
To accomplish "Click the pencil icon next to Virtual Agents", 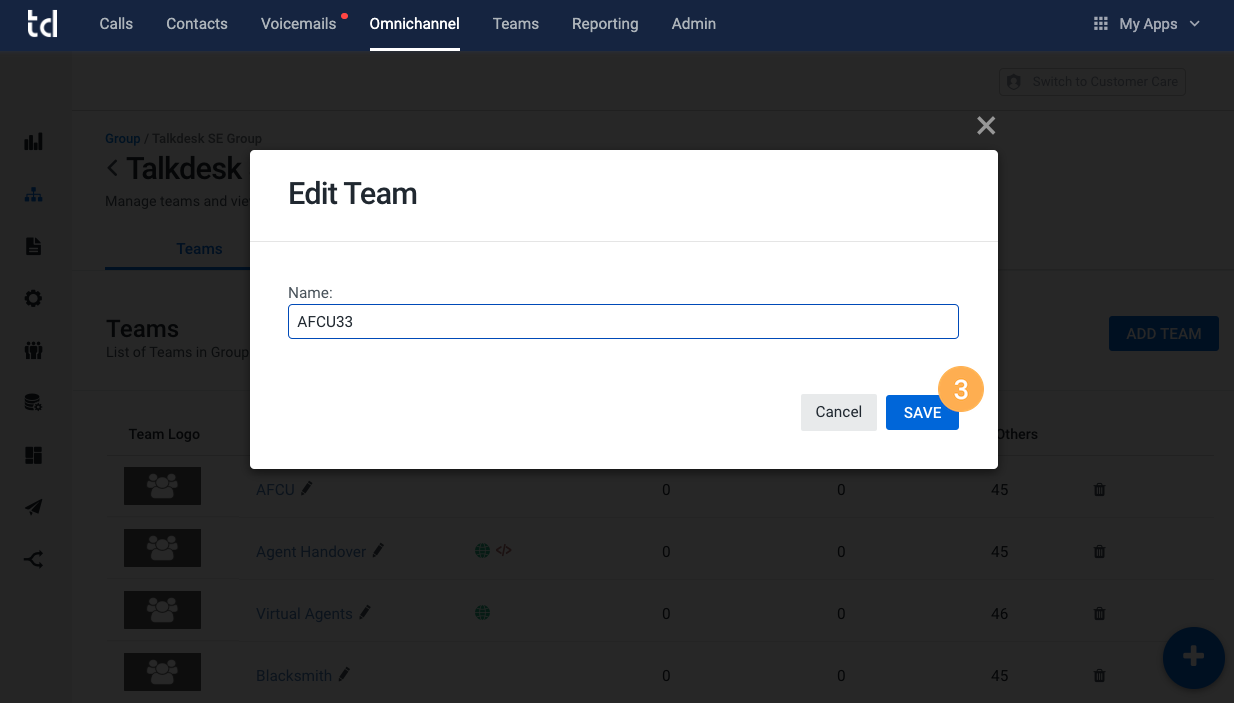I will click(365, 612).
